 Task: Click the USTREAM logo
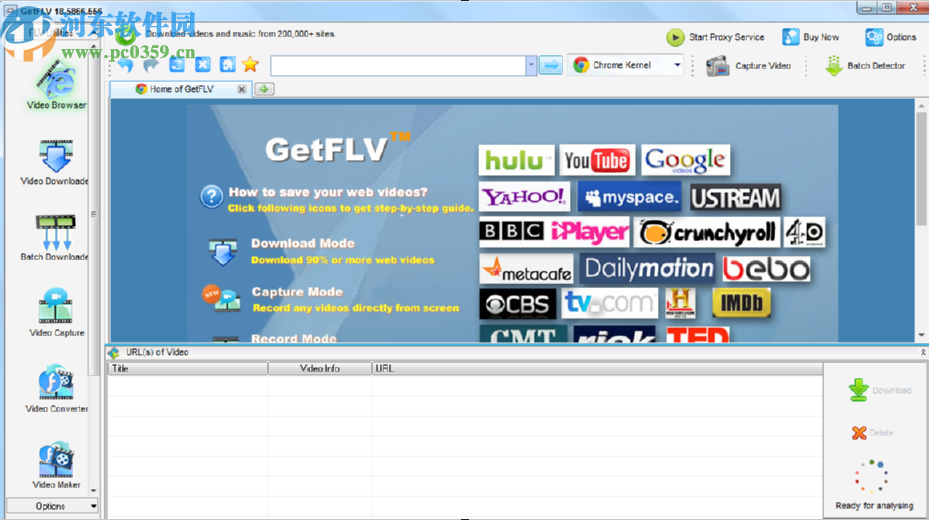pyautogui.click(x=735, y=198)
